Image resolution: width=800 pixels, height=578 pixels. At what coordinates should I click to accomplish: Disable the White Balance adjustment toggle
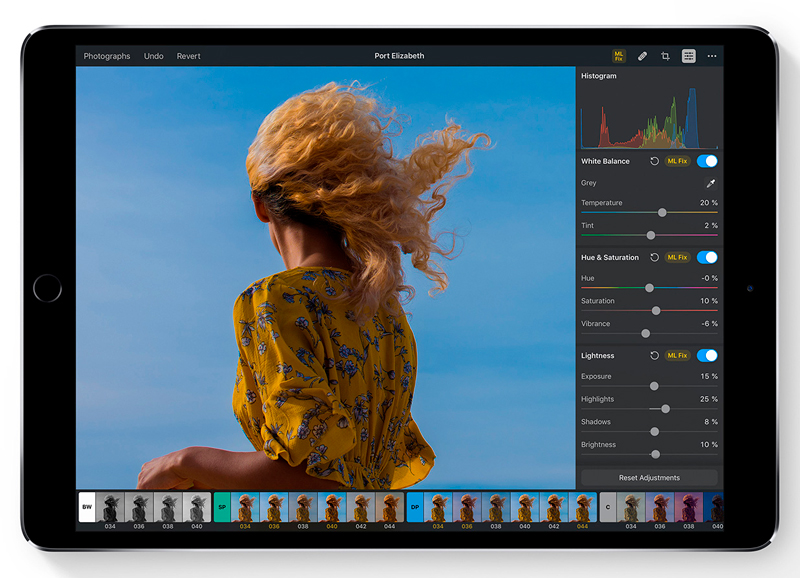coord(706,161)
